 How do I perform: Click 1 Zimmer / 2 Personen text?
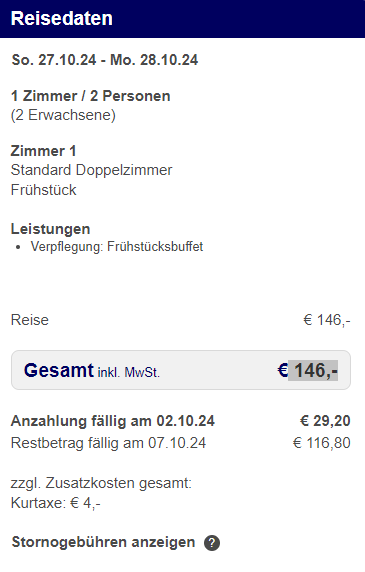tap(90, 96)
